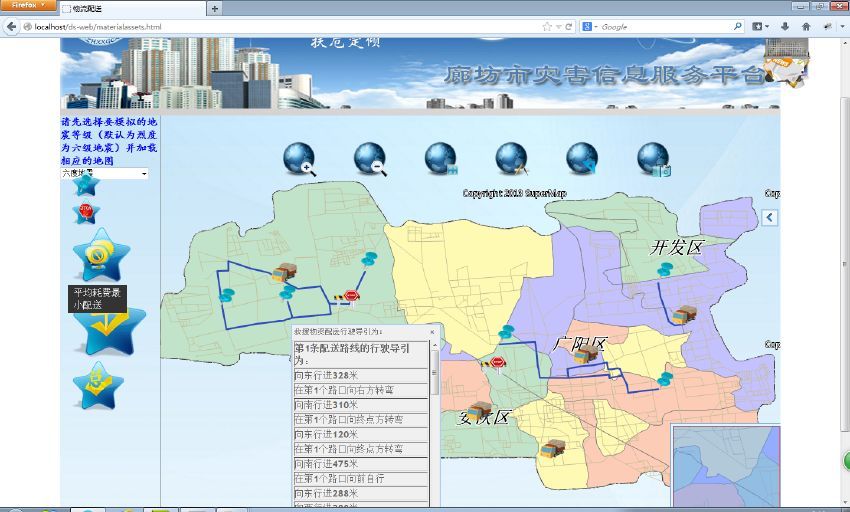Click the Firefox home button

pyautogui.click(x=806, y=26)
